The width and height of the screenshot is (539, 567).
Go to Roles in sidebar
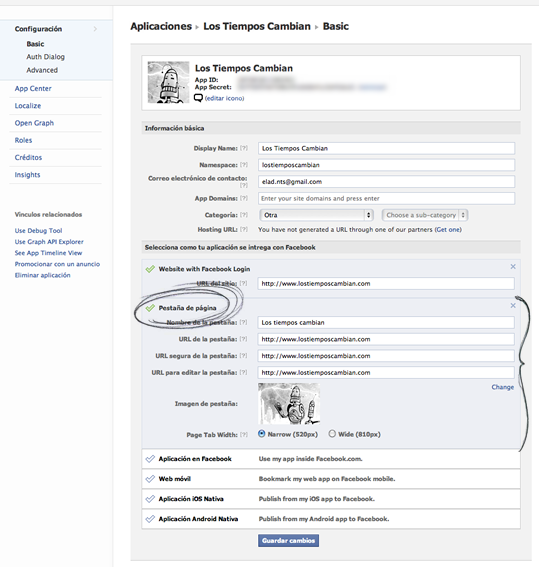pos(23,140)
